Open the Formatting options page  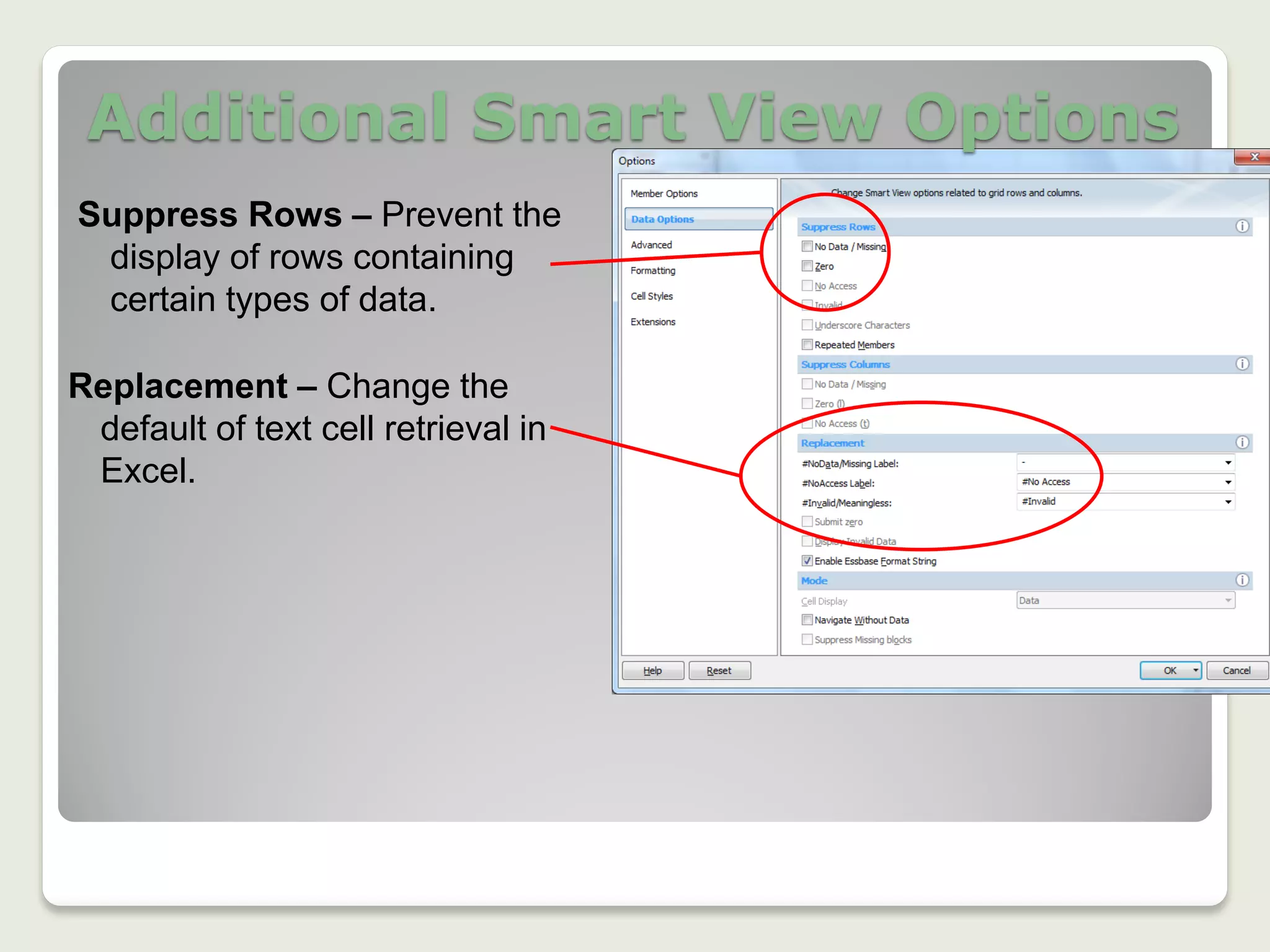pyautogui.click(x=652, y=271)
